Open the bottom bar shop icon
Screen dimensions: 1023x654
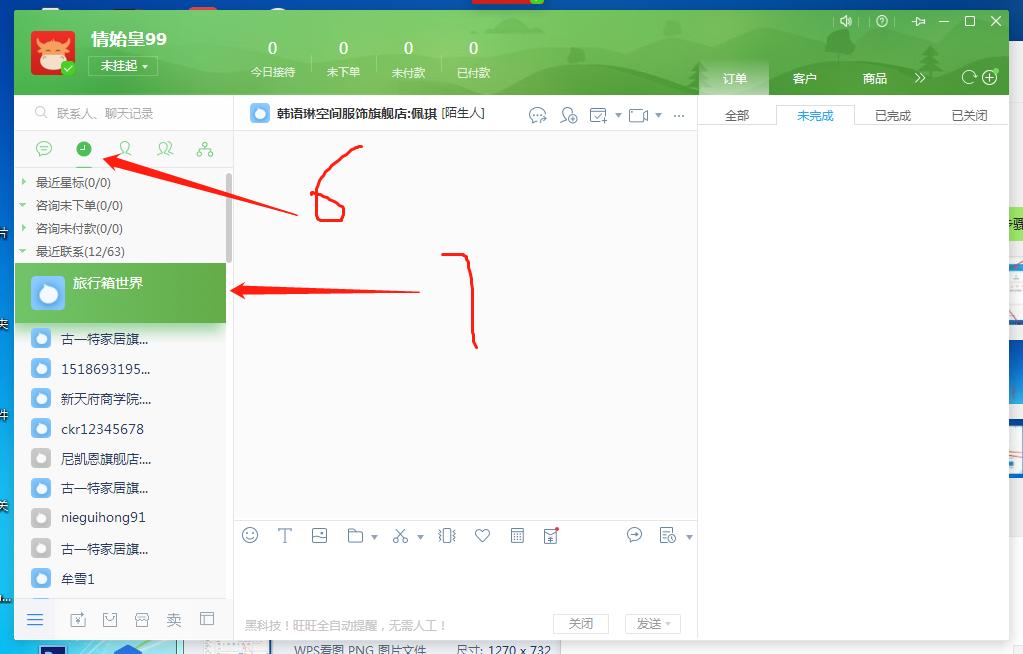pos(142,619)
